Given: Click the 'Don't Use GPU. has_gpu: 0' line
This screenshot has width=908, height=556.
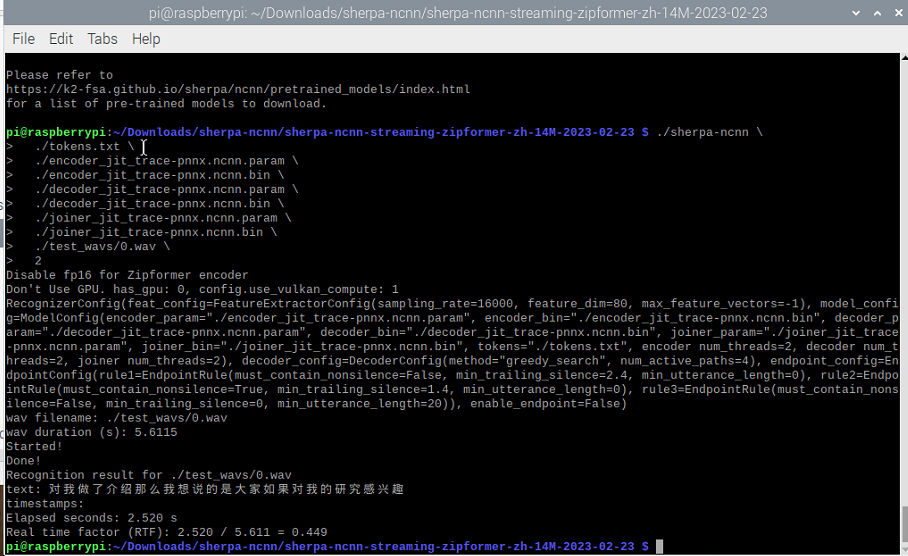Looking at the screenshot, I should (202, 290).
